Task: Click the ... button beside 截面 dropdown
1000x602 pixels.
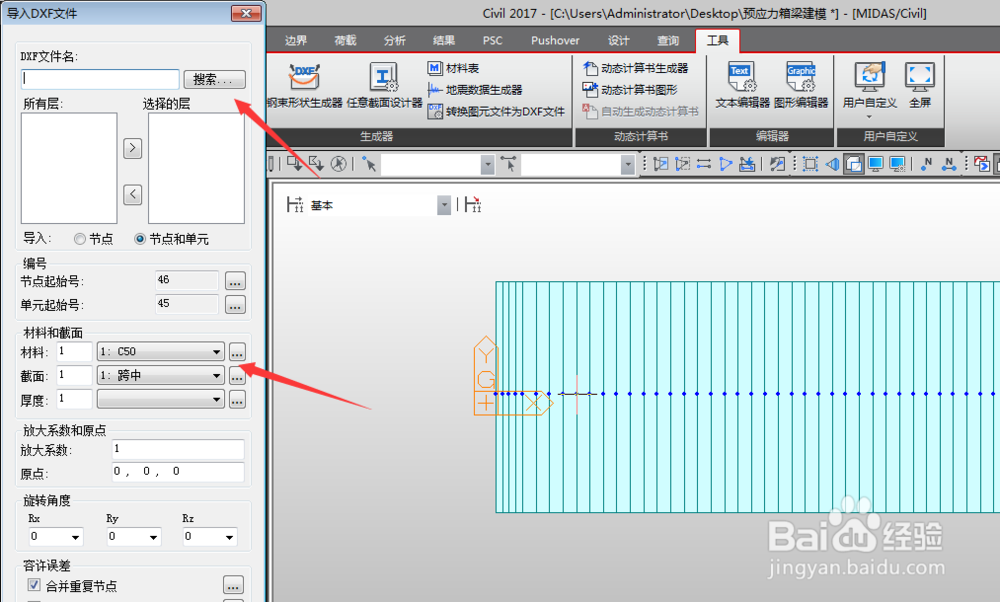Action: click(x=237, y=376)
